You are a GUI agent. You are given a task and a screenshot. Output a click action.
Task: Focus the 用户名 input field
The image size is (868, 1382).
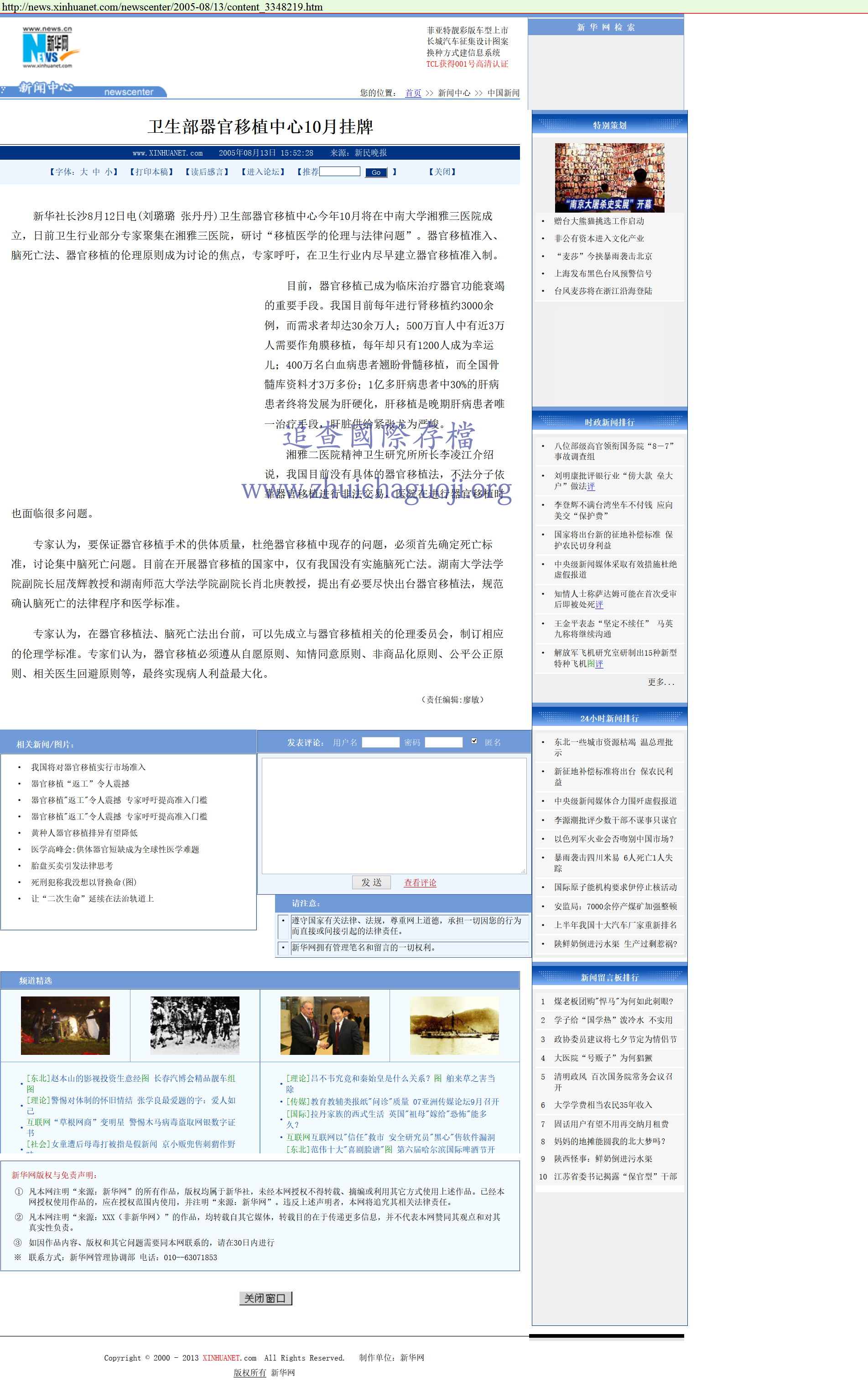[x=380, y=742]
